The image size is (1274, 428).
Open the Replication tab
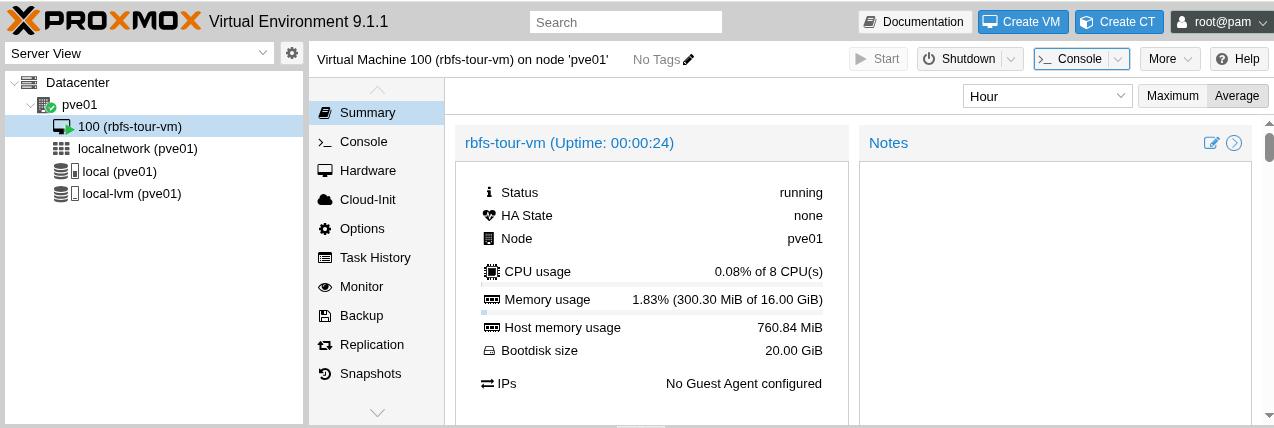click(x=377, y=345)
